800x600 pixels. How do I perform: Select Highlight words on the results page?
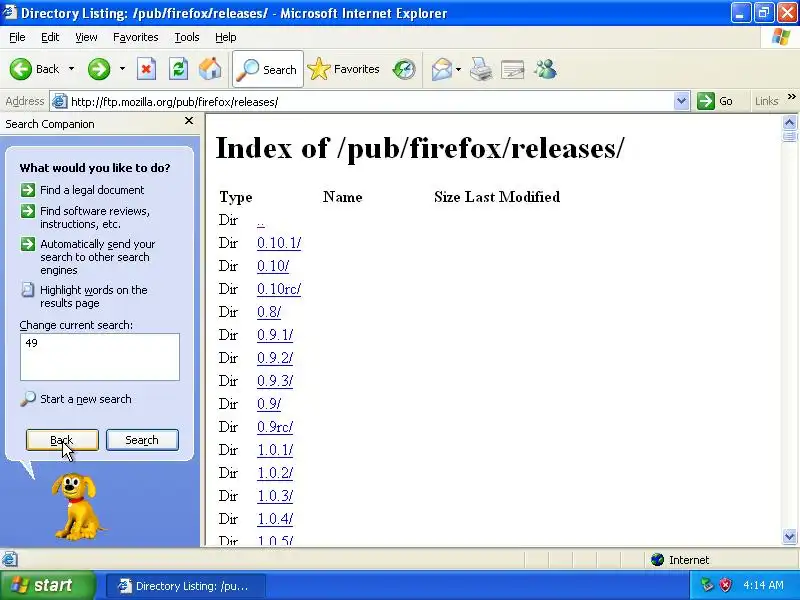pos(93,296)
